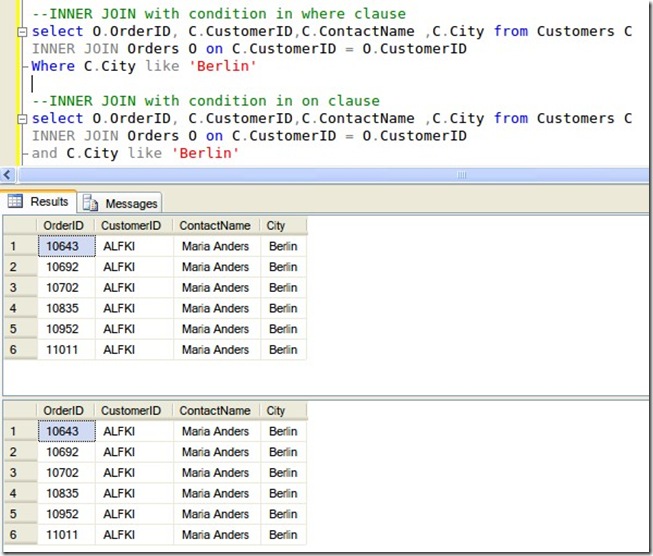
Task: Collapse the first select query block
Action: pyautogui.click(x=23, y=32)
